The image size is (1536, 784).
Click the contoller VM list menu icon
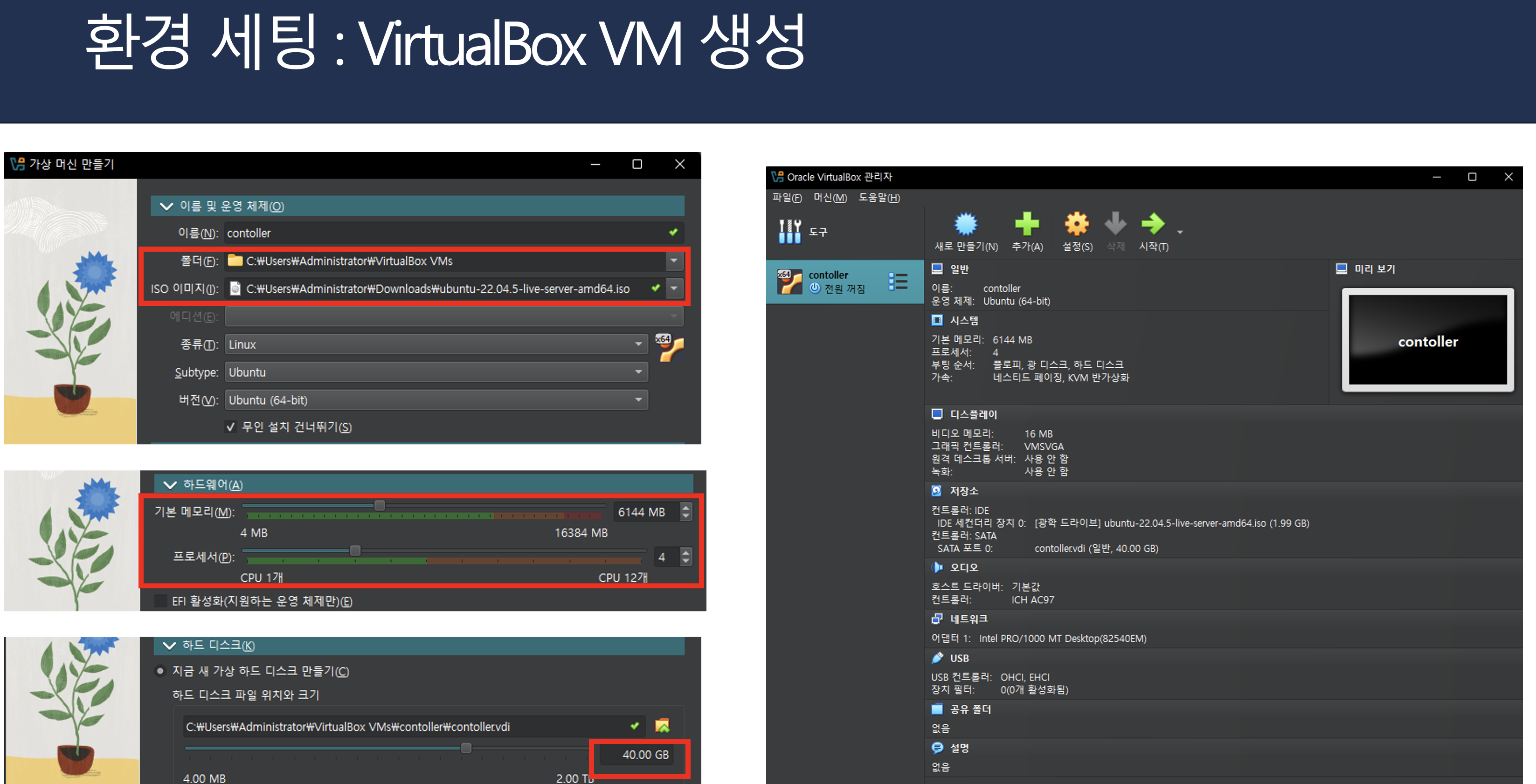pos(897,282)
